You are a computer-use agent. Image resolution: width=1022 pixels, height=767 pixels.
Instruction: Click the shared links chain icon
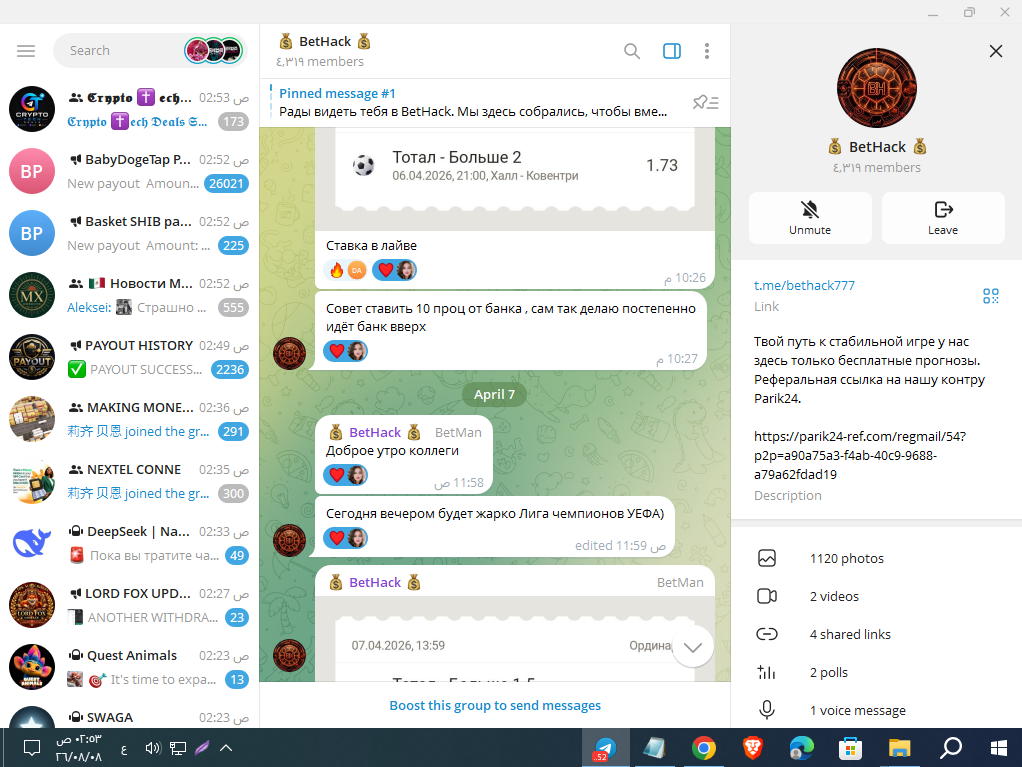click(767, 634)
